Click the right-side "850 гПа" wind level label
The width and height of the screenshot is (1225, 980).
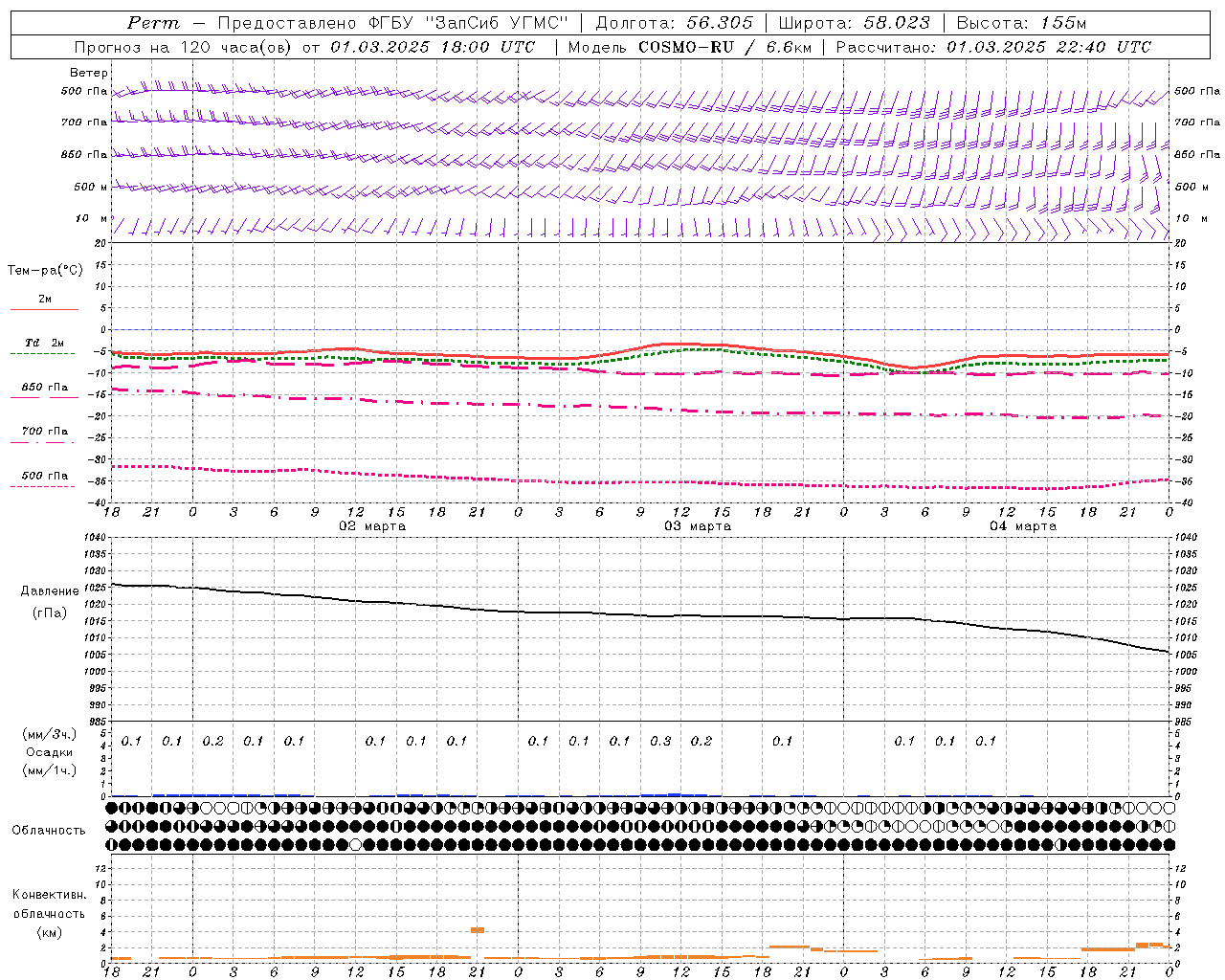tap(1197, 154)
